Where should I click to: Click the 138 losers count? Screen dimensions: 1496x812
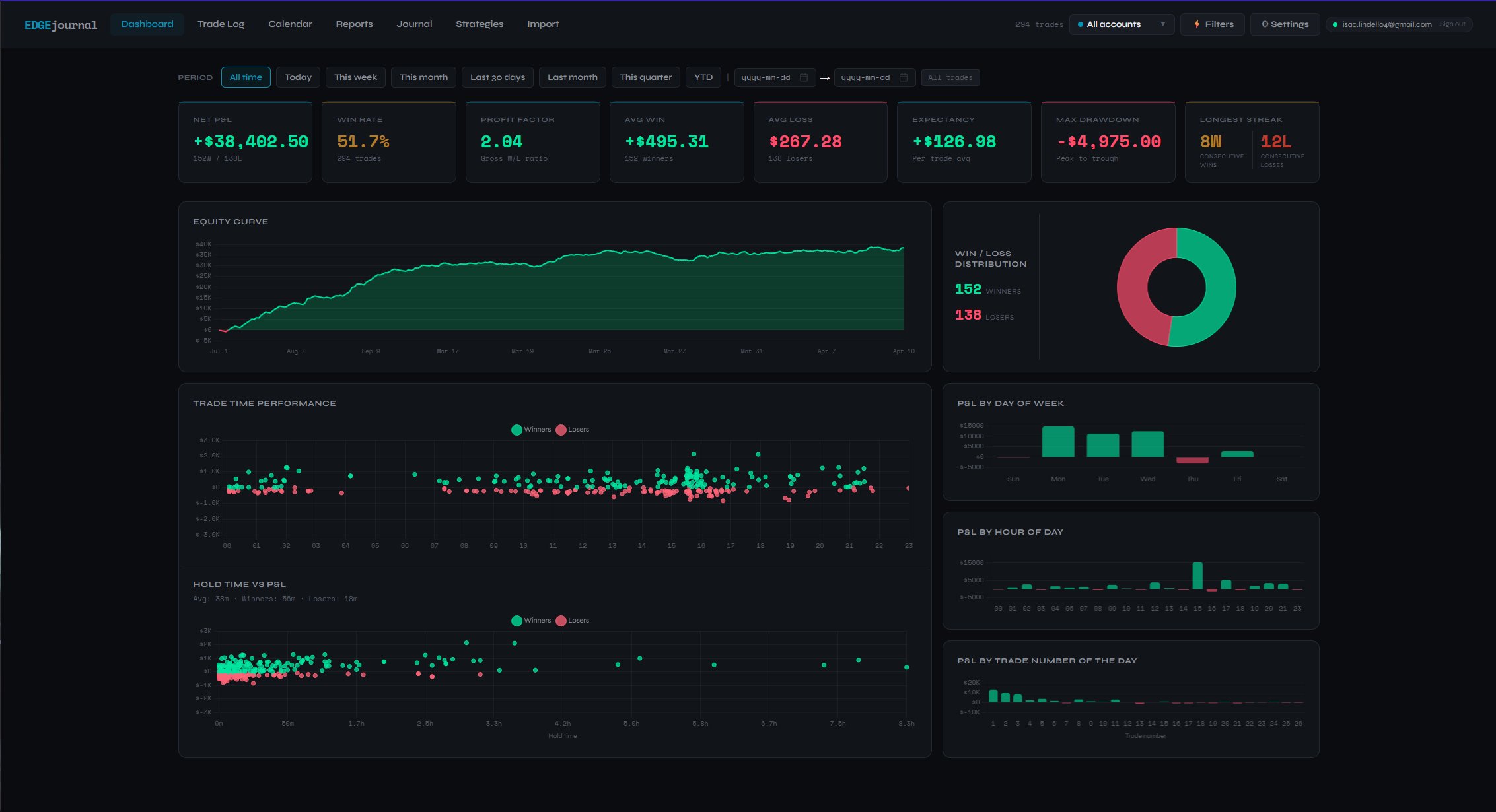968,315
